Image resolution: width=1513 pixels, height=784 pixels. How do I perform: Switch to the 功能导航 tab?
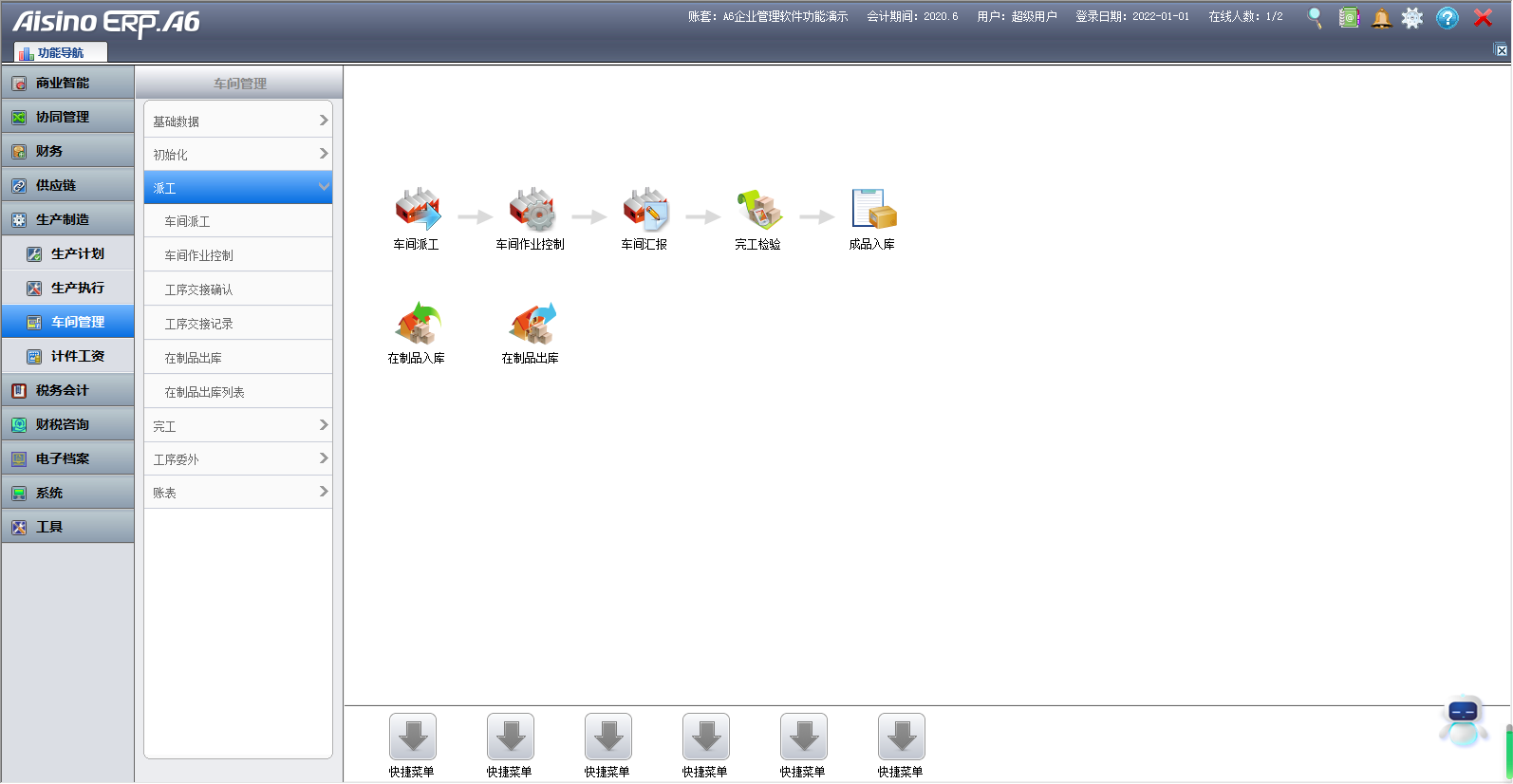pyautogui.click(x=60, y=53)
